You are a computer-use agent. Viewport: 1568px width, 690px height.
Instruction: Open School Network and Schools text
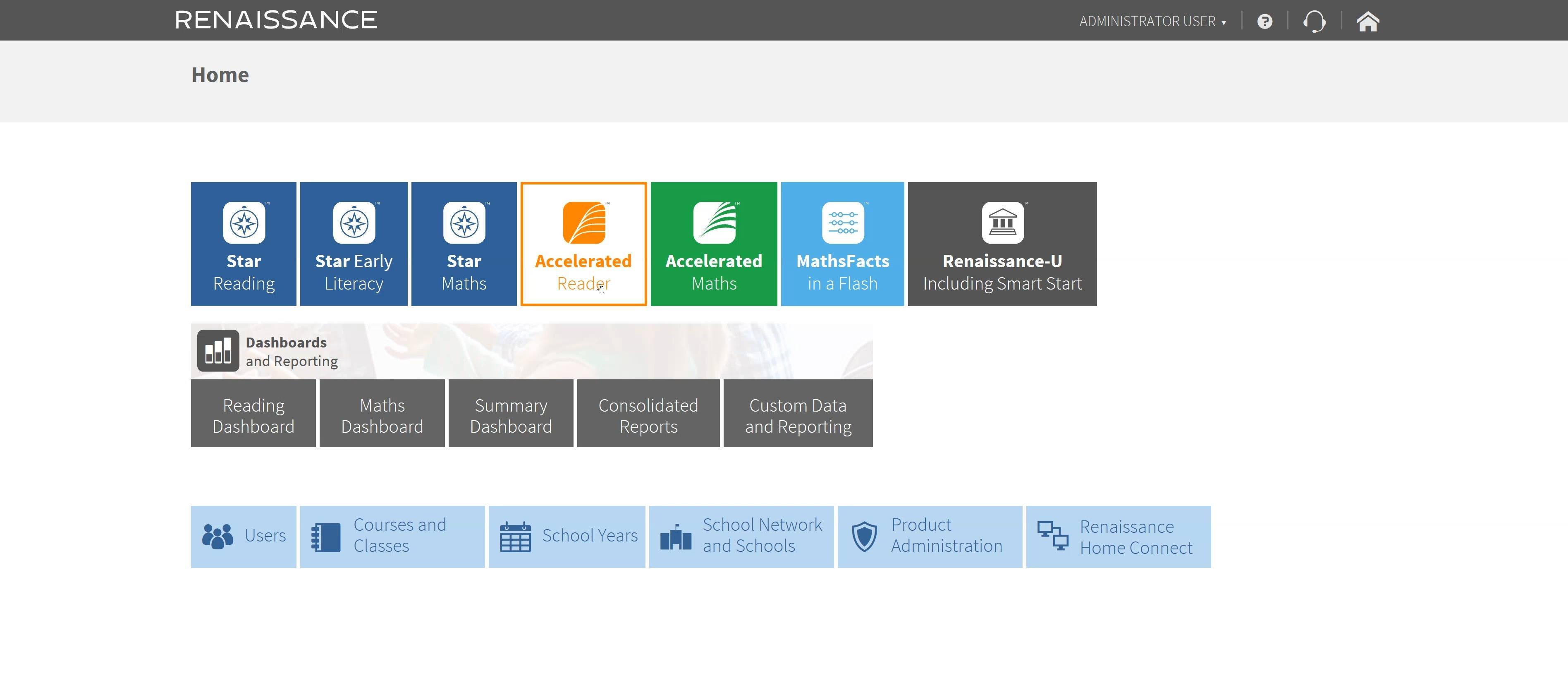(x=762, y=535)
